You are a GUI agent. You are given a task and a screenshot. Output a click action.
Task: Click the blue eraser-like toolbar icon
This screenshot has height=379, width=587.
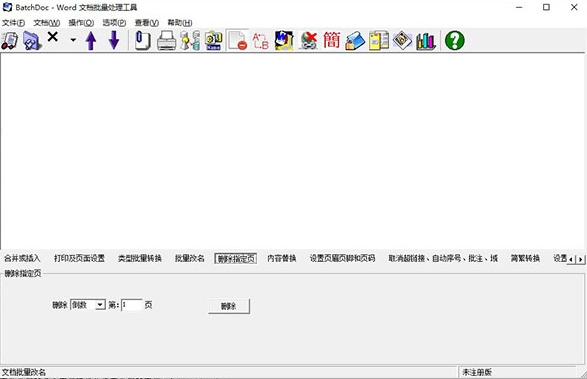click(355, 40)
